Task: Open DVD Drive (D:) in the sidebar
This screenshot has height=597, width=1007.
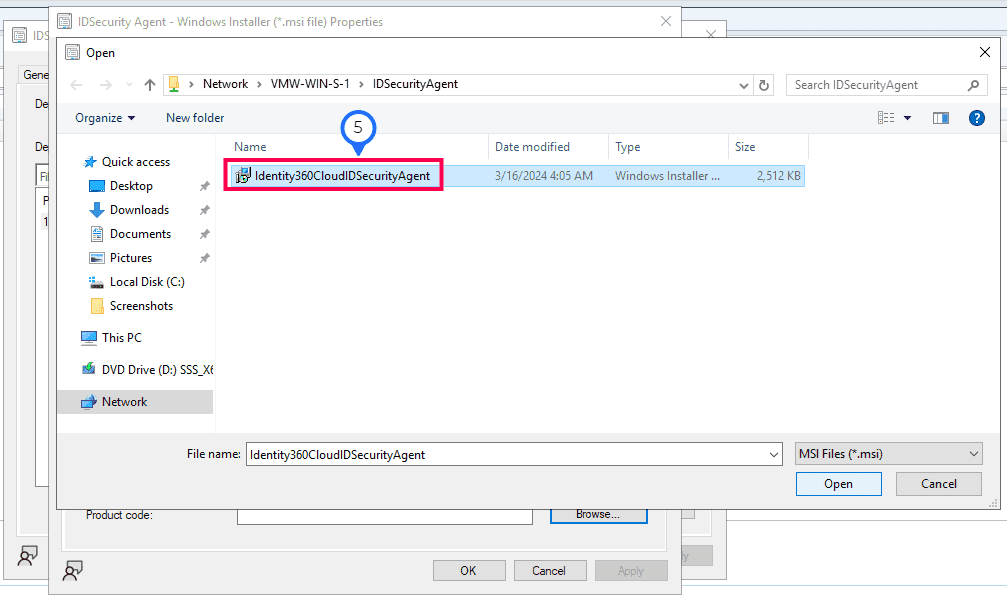Action: [x=157, y=370]
